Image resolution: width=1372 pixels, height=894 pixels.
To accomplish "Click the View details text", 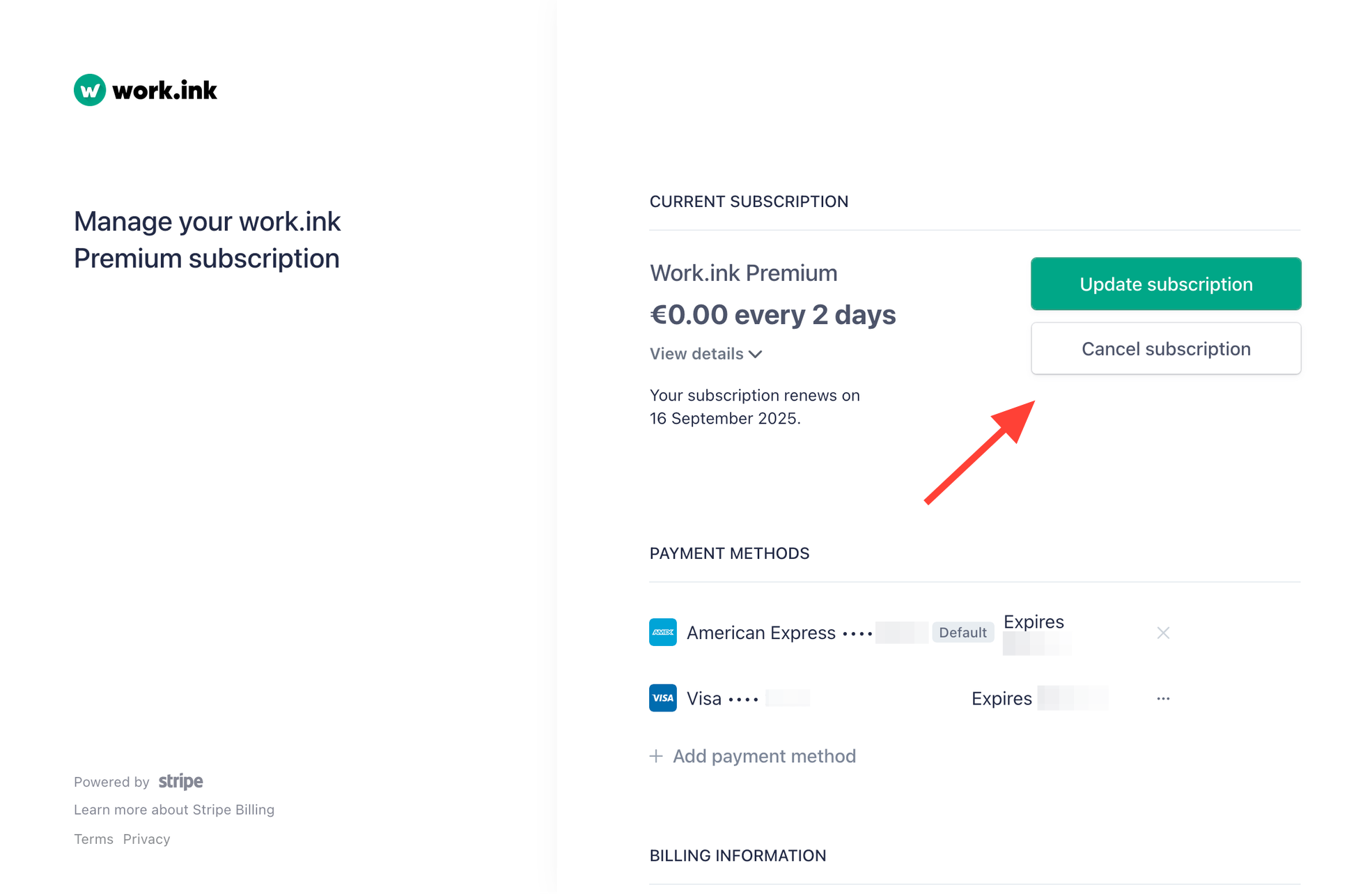I will (696, 354).
